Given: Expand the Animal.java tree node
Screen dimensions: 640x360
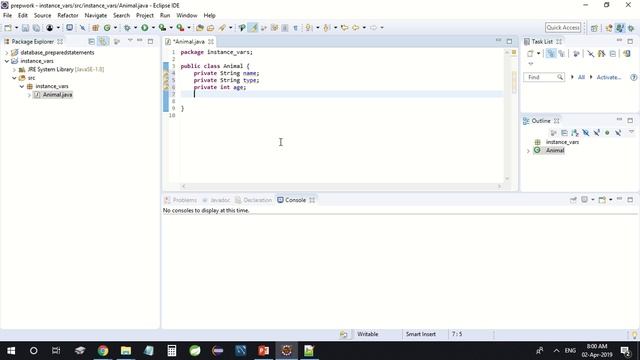Looking at the screenshot, I should 29,95.
